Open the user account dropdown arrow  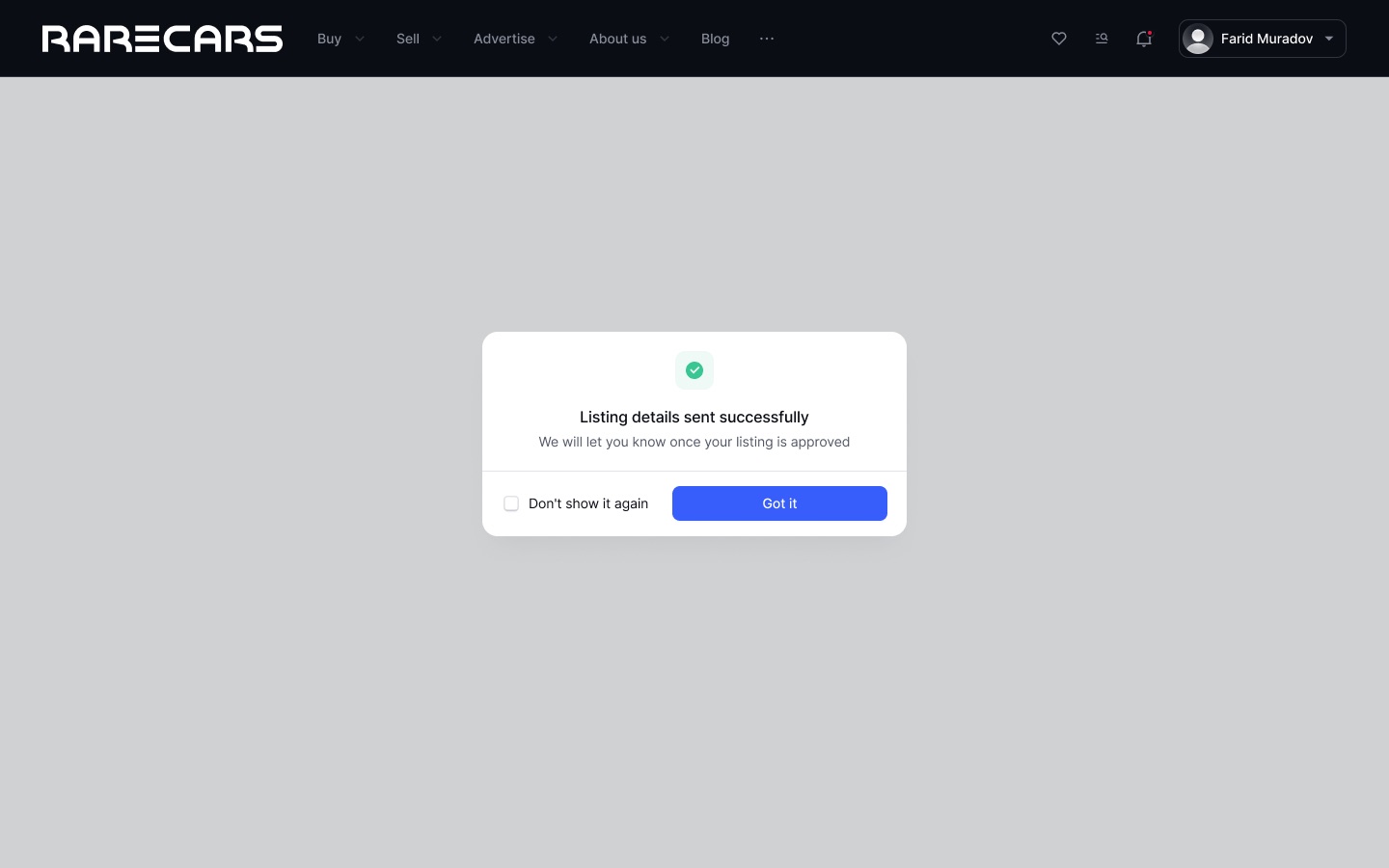(x=1329, y=39)
